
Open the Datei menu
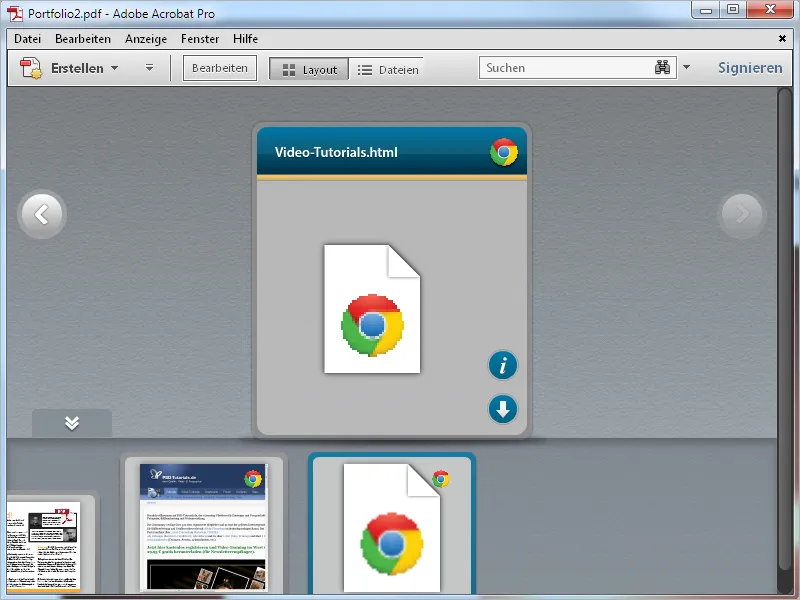click(28, 39)
